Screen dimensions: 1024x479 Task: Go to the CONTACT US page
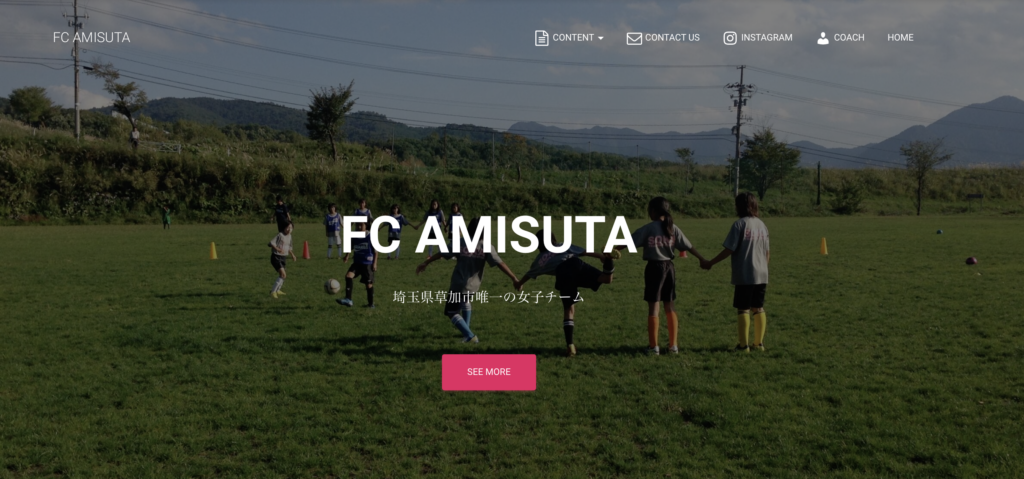pos(672,38)
